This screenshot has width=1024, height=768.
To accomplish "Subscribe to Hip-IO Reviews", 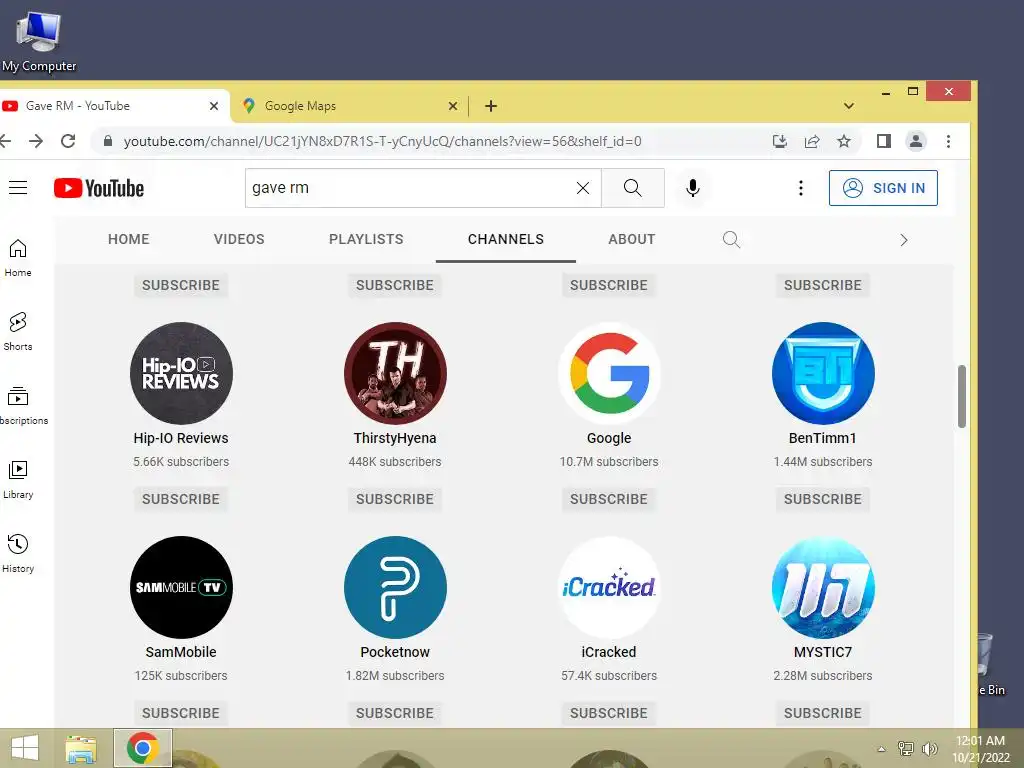I will [181, 499].
